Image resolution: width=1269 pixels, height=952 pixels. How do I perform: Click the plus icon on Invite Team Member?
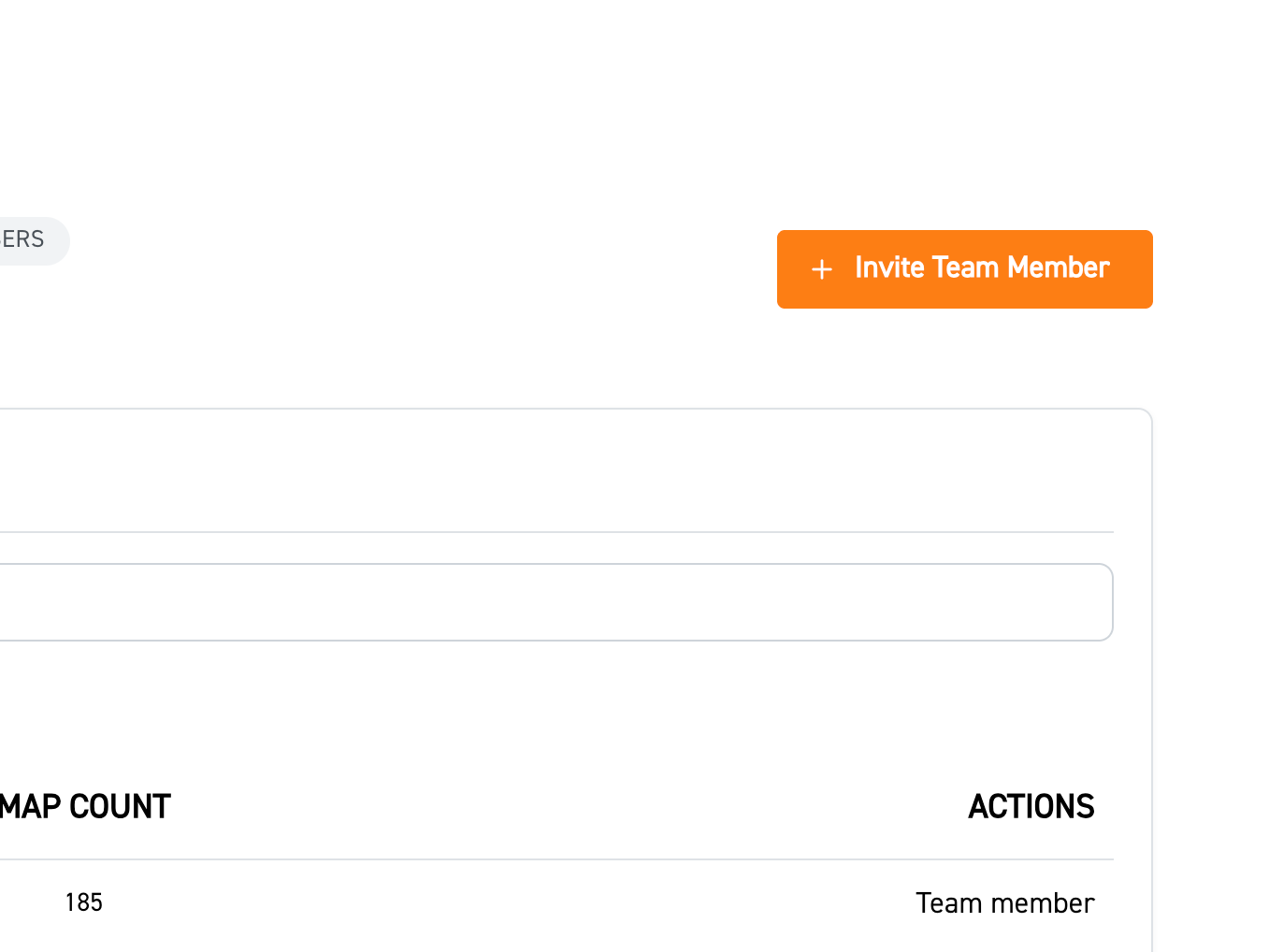click(x=821, y=269)
